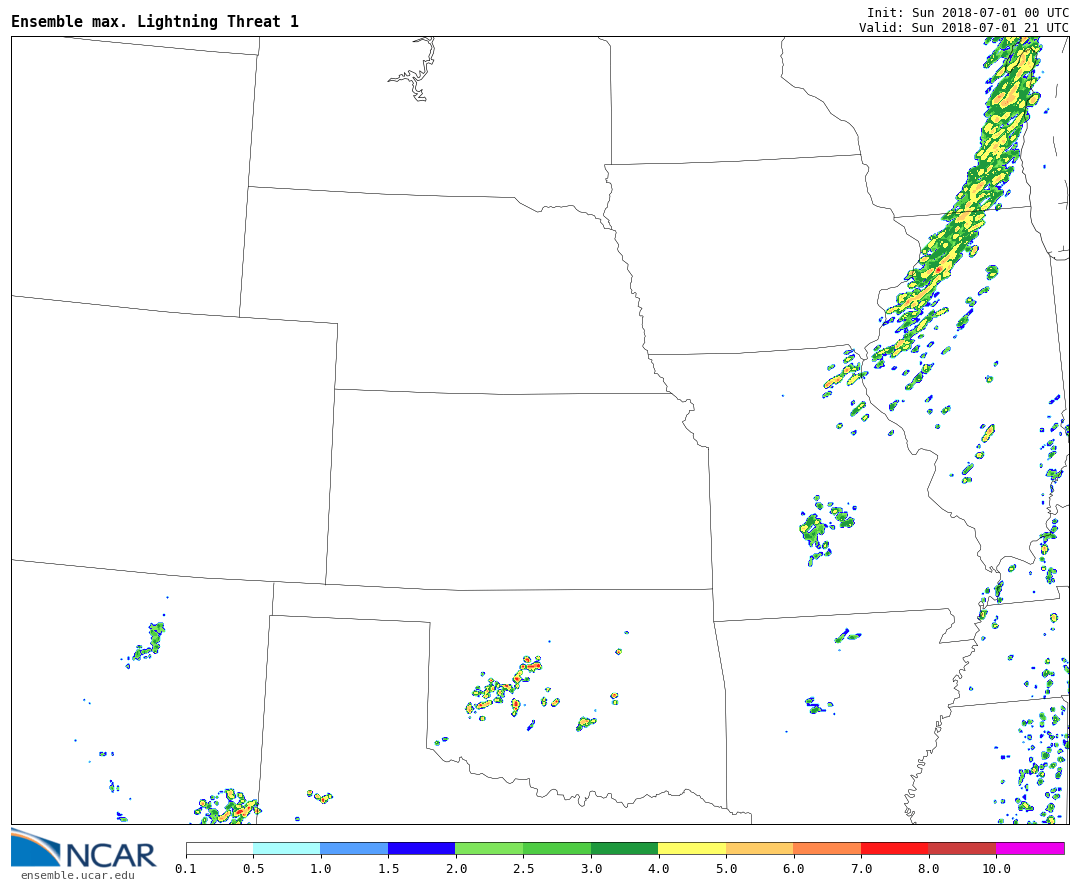Open the ensemble.ucar.edu link text
The image size is (1080, 887).
pyautogui.click(x=78, y=875)
